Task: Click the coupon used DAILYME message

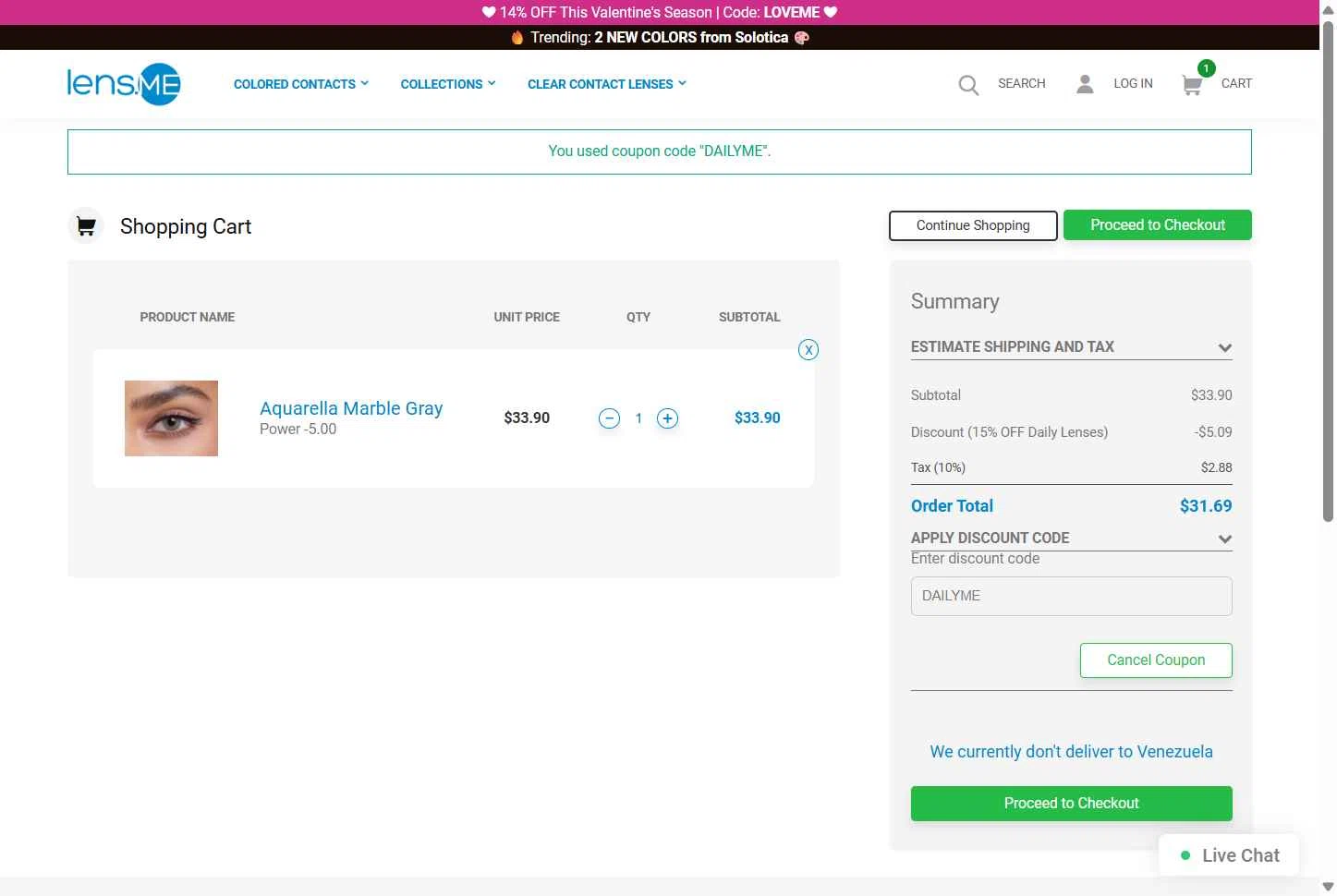Action: pyautogui.click(x=660, y=151)
